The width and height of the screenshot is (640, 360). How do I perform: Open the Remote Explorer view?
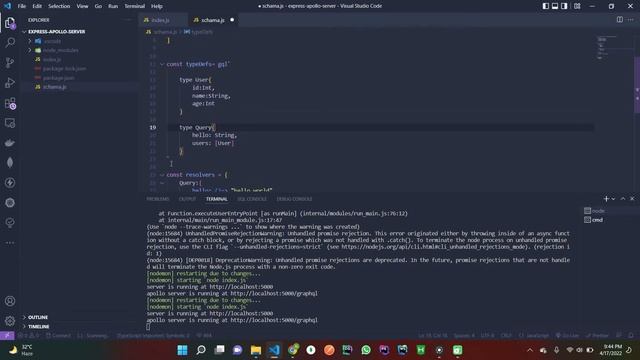[10, 123]
